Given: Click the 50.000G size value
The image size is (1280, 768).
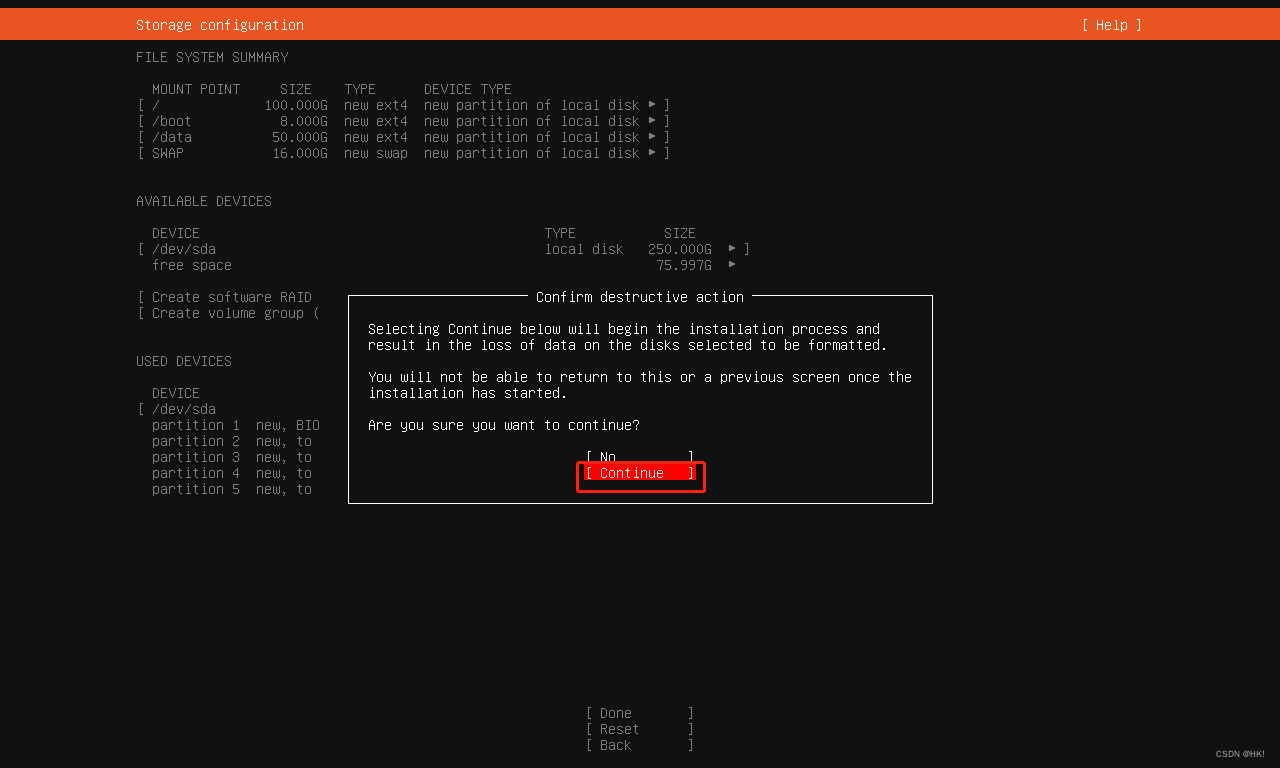Looking at the screenshot, I should point(300,137).
